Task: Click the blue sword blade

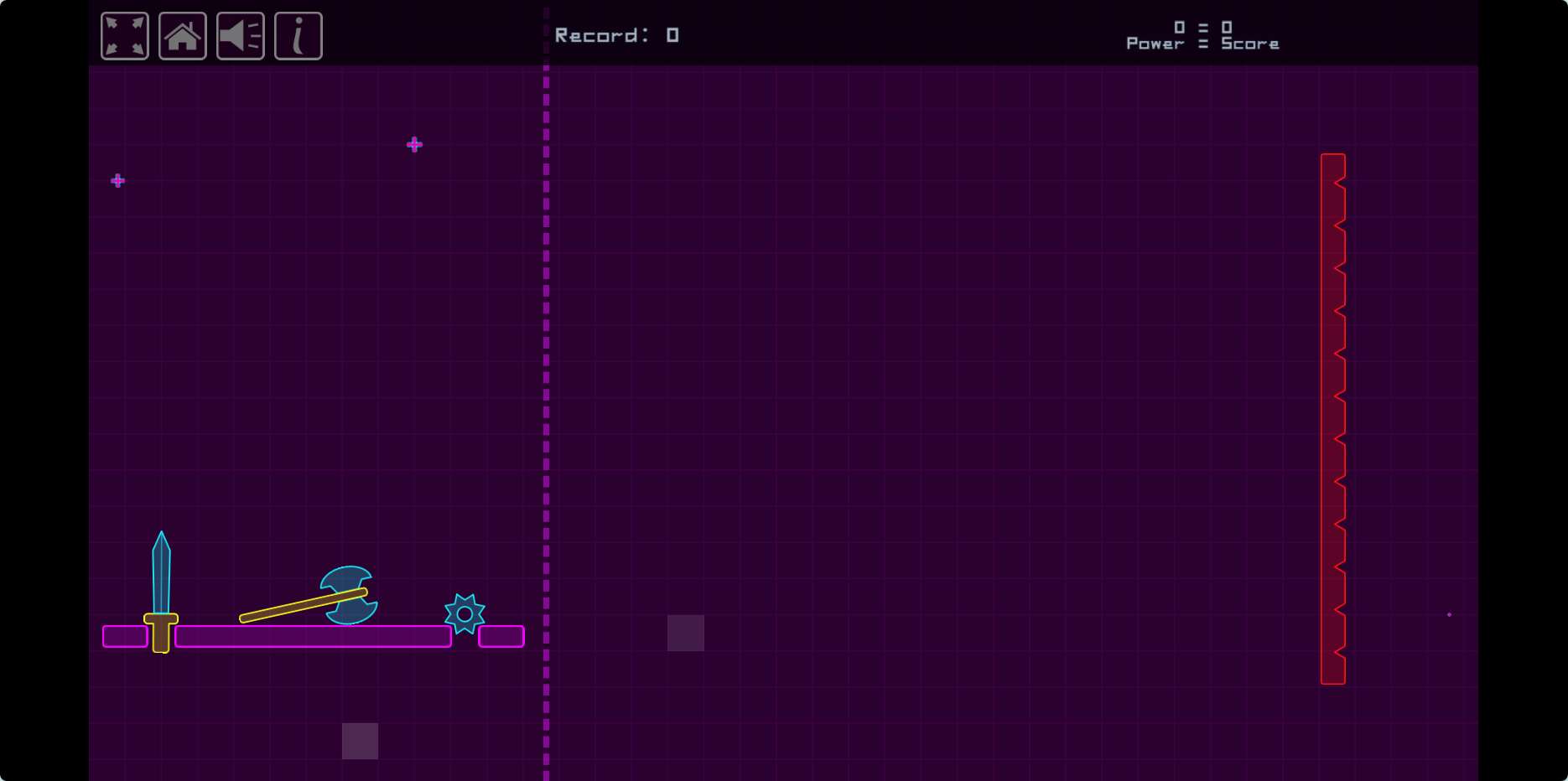Action: 161,574
